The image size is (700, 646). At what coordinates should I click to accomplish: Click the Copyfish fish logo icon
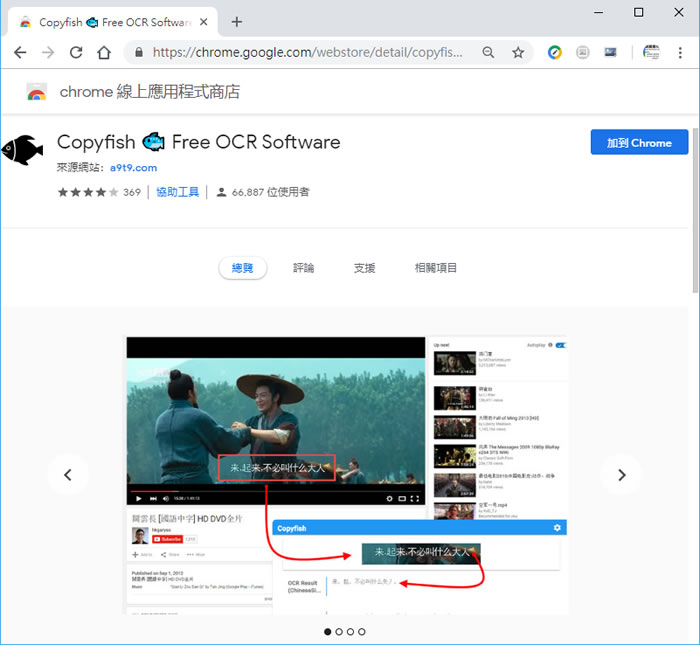(x=22, y=149)
